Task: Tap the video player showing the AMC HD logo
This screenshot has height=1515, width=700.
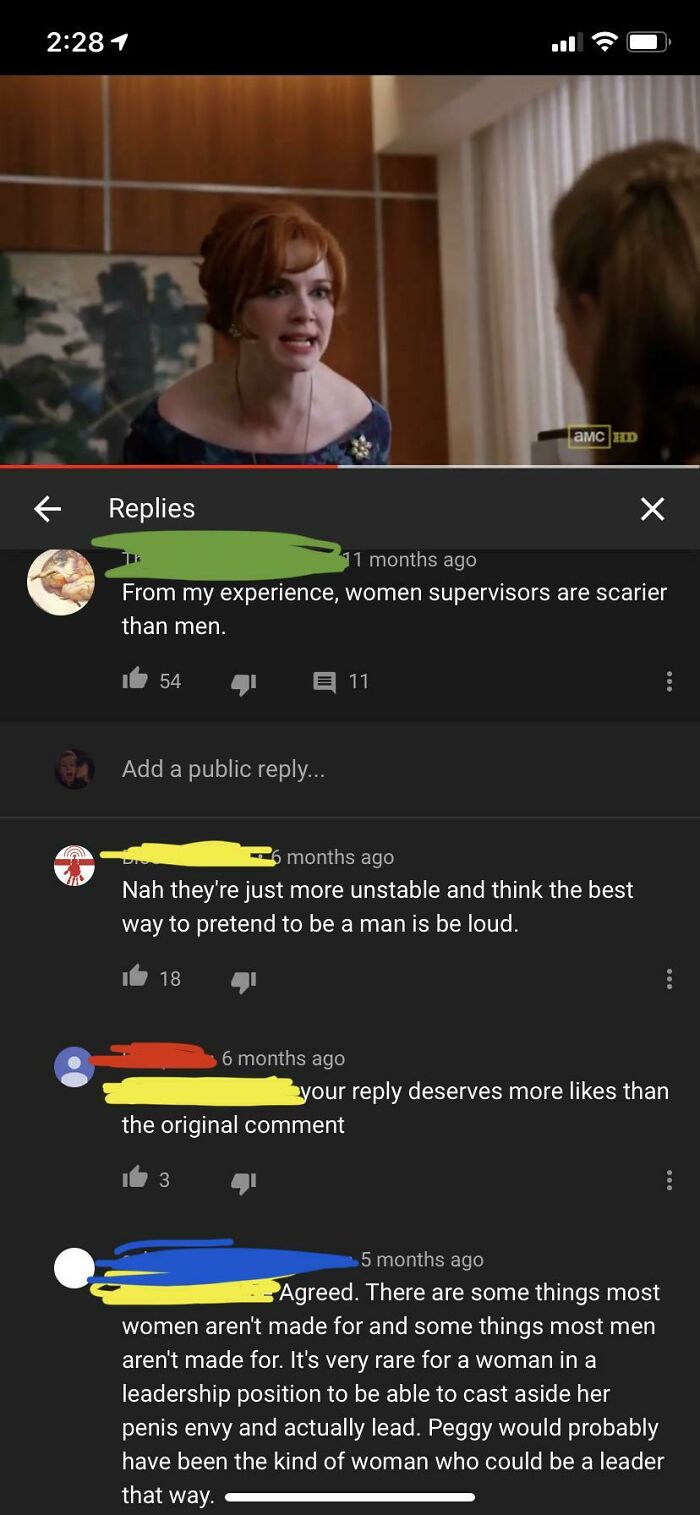Action: click(x=350, y=270)
